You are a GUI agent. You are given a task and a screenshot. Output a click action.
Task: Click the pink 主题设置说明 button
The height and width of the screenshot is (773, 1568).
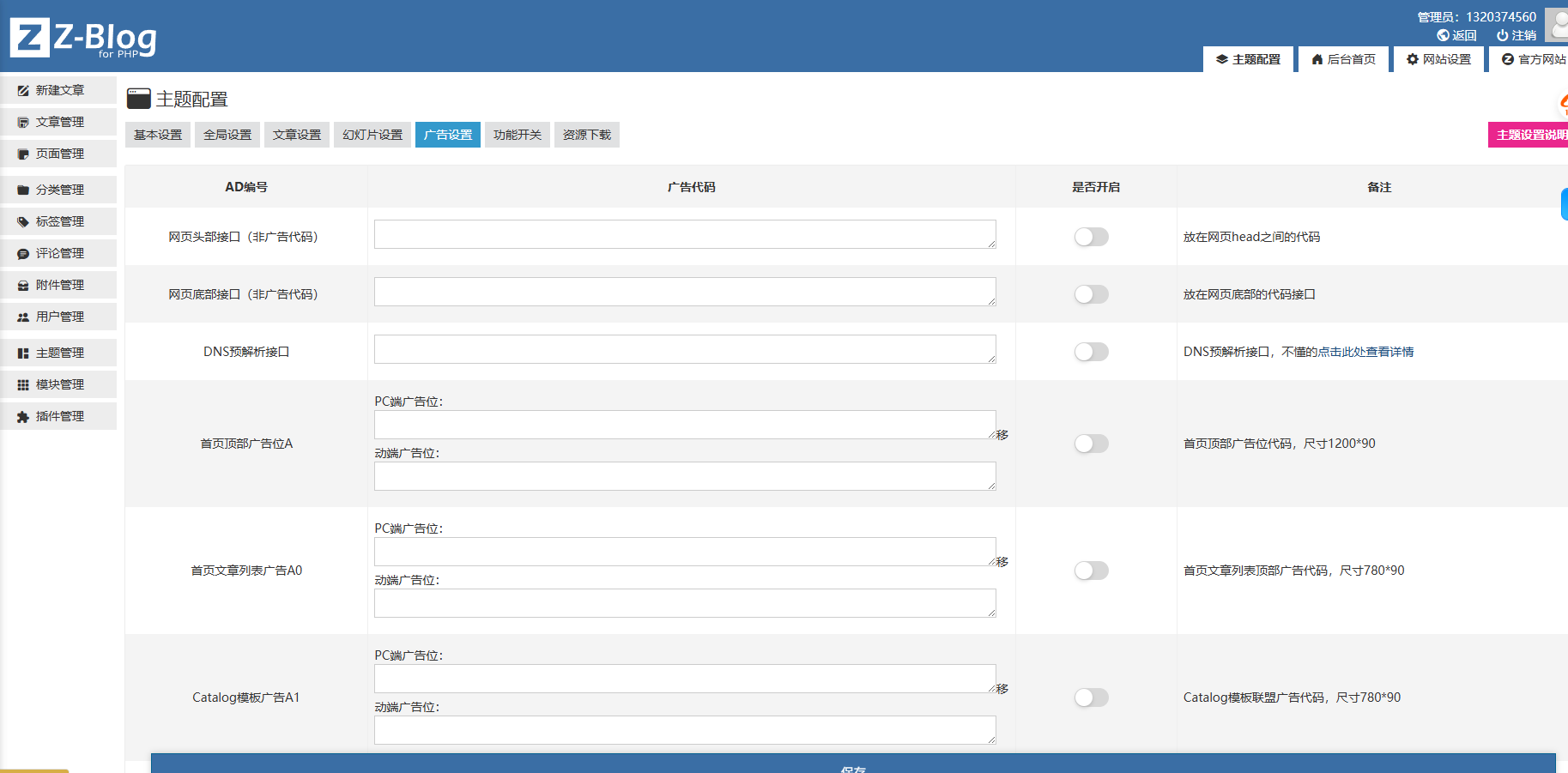[1529, 135]
